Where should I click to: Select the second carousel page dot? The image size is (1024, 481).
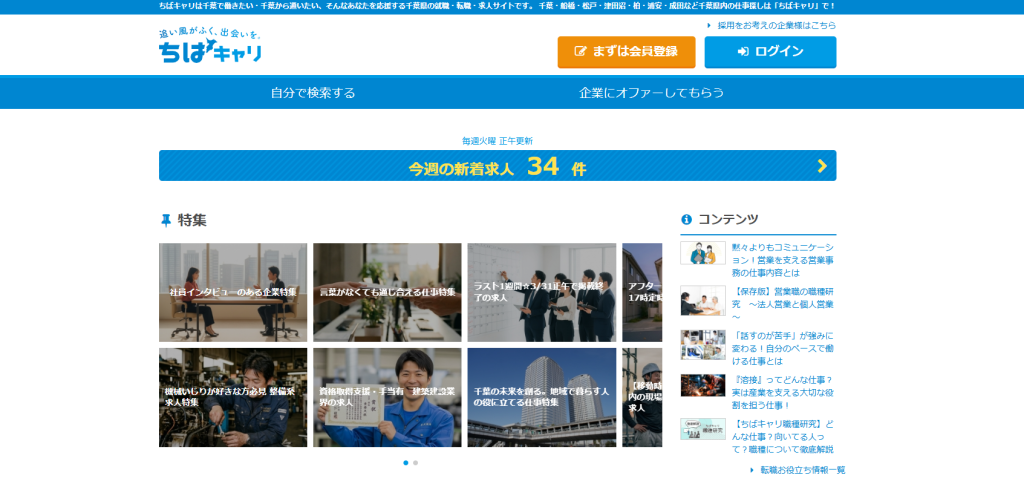point(415,463)
